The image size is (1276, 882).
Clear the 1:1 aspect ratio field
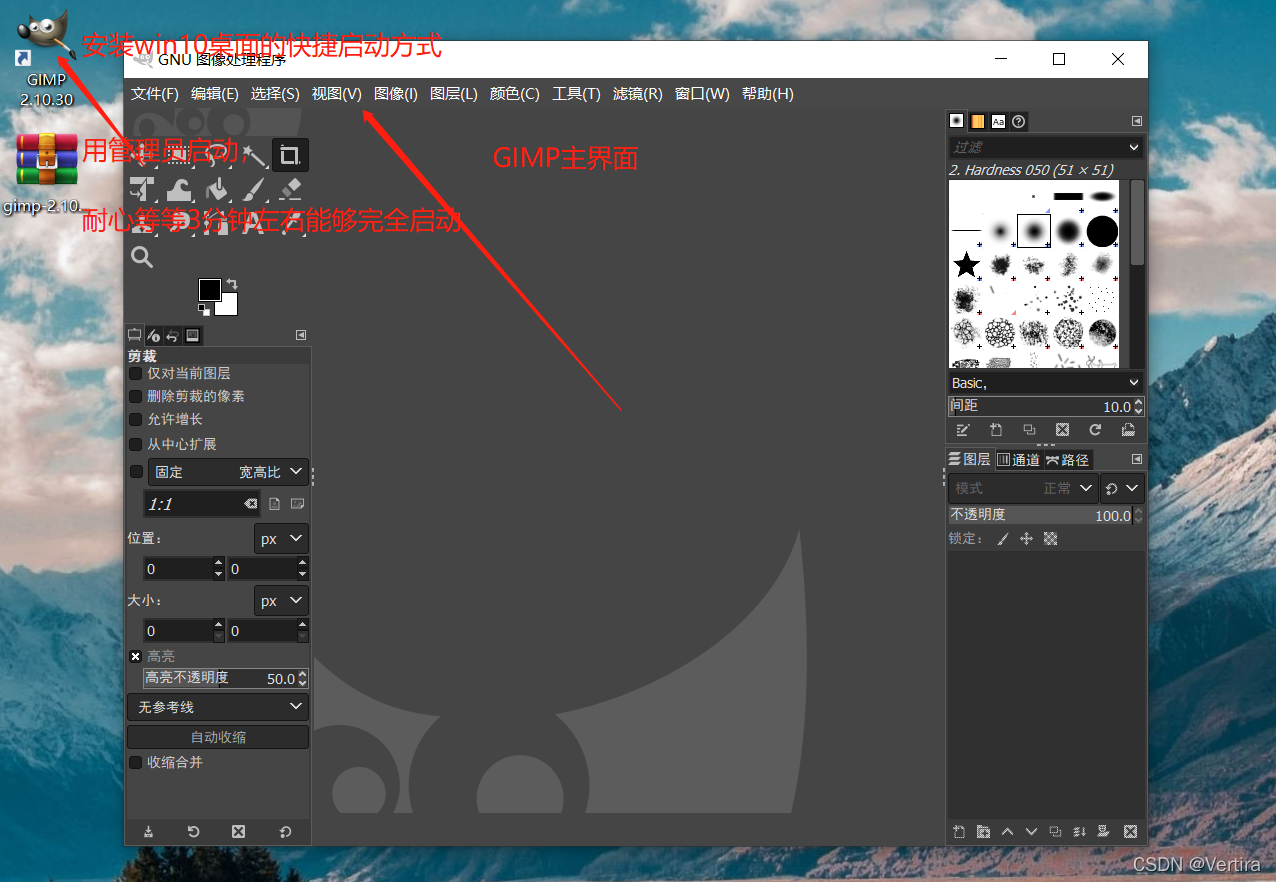(251, 505)
